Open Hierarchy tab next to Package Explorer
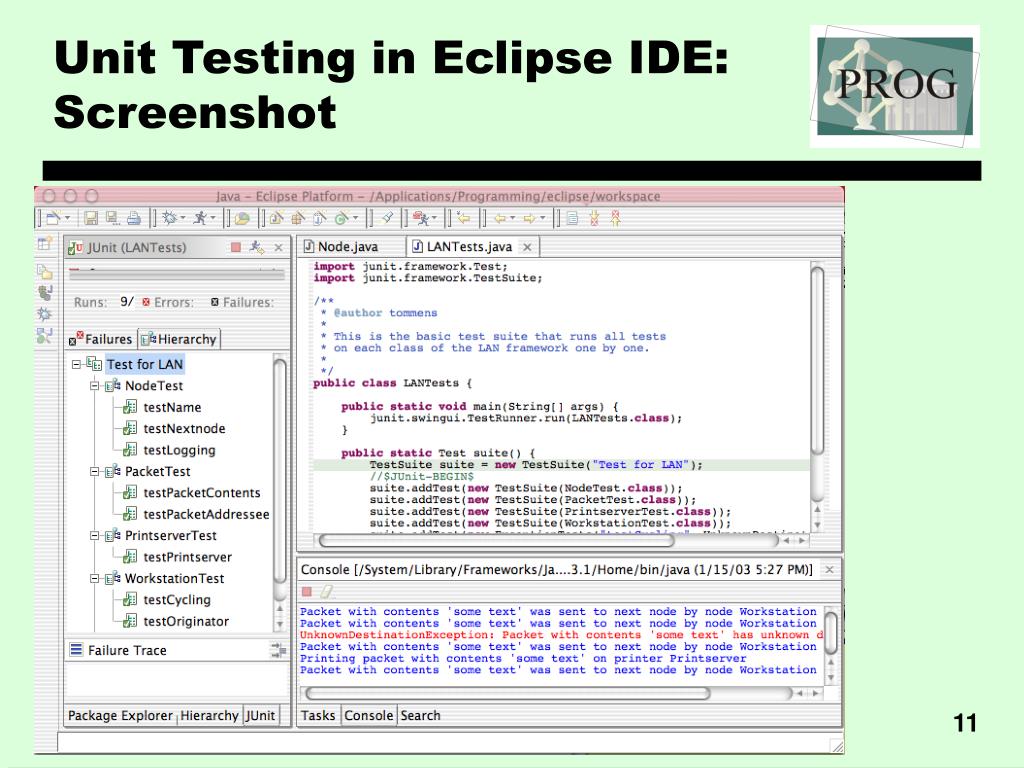The image size is (1024, 768). coord(209,715)
